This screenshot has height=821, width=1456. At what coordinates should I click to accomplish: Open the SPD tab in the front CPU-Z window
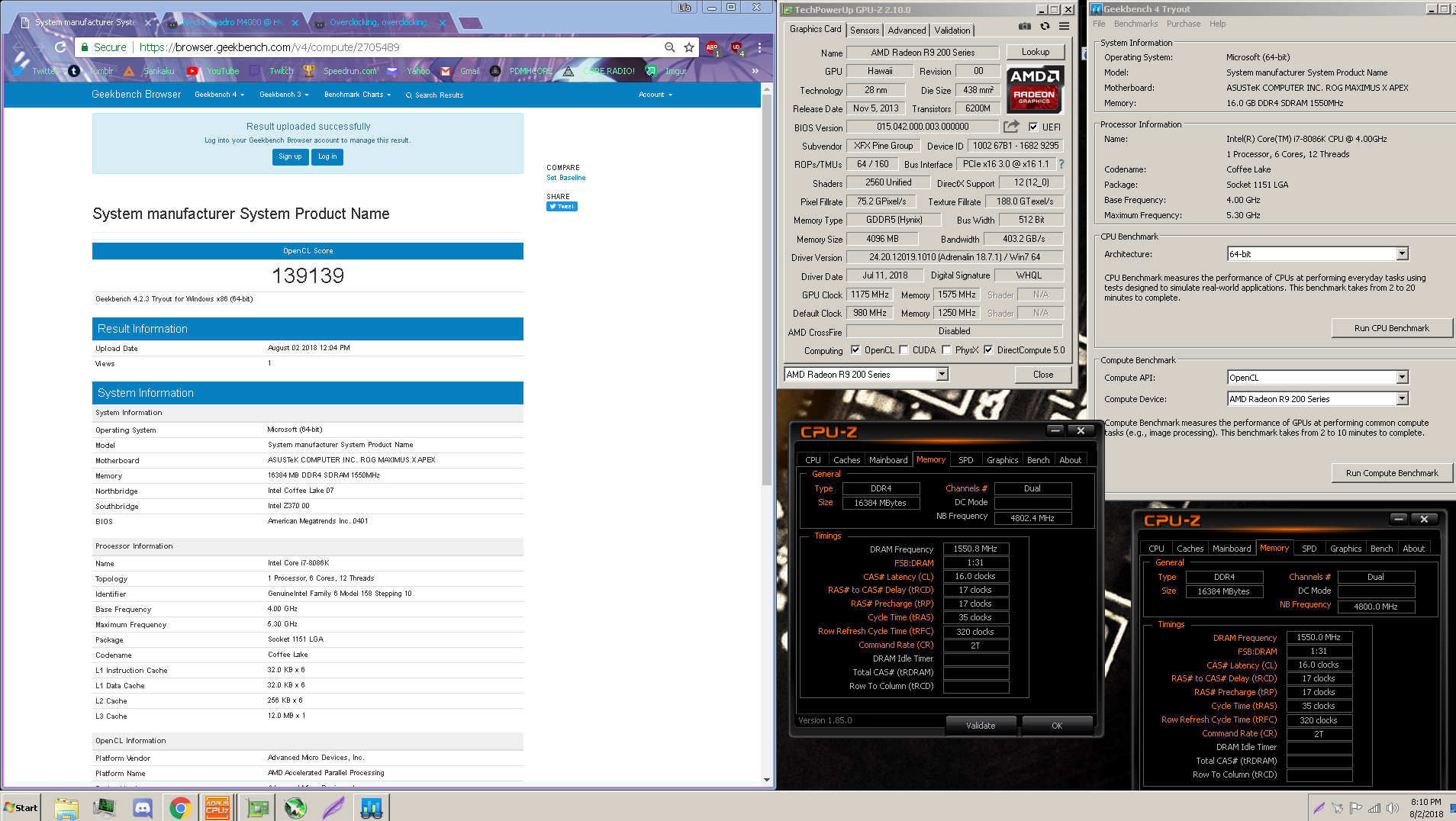(965, 460)
